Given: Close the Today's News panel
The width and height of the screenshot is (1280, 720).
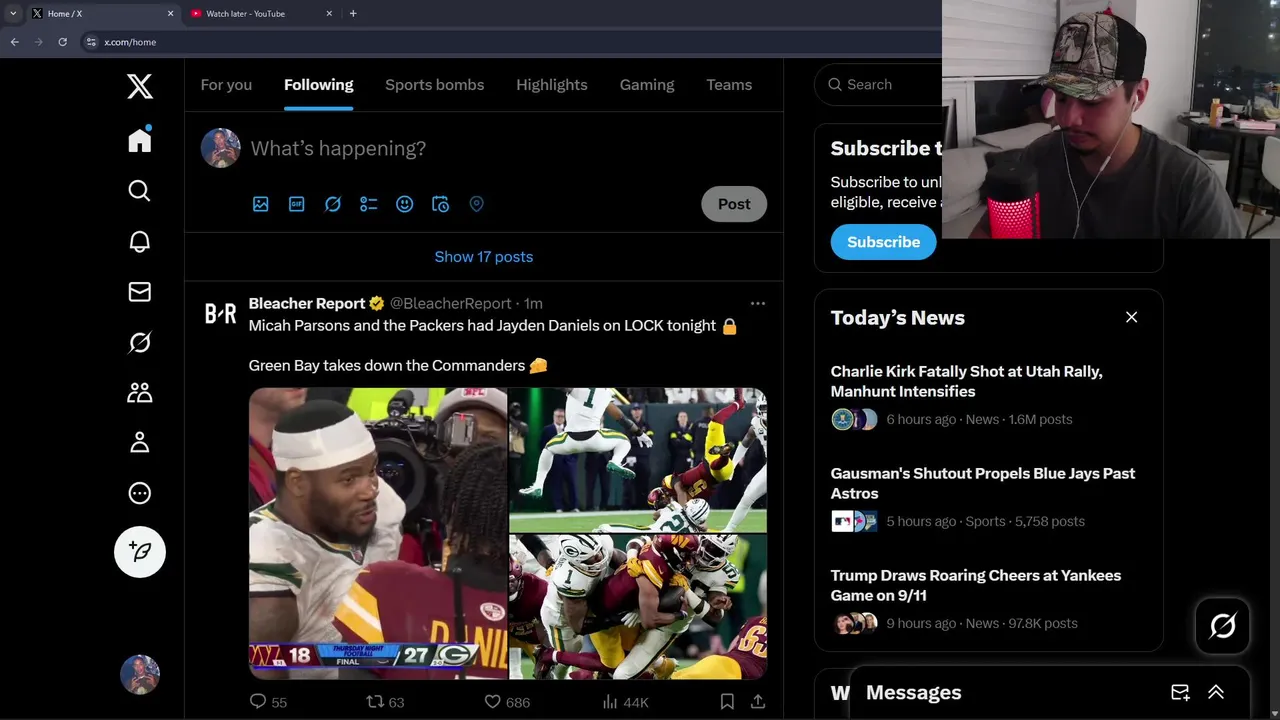Looking at the screenshot, I should [1132, 317].
